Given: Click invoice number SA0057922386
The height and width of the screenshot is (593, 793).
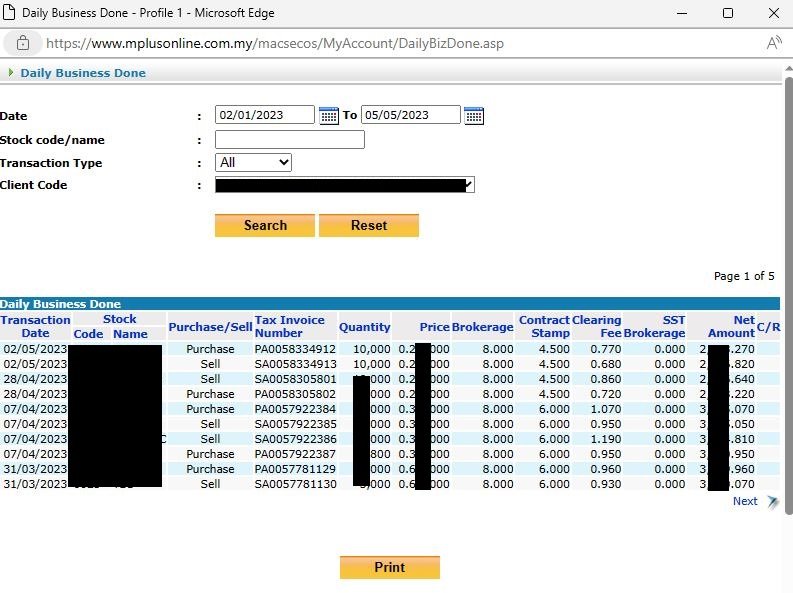Looking at the screenshot, I should click(295, 439).
